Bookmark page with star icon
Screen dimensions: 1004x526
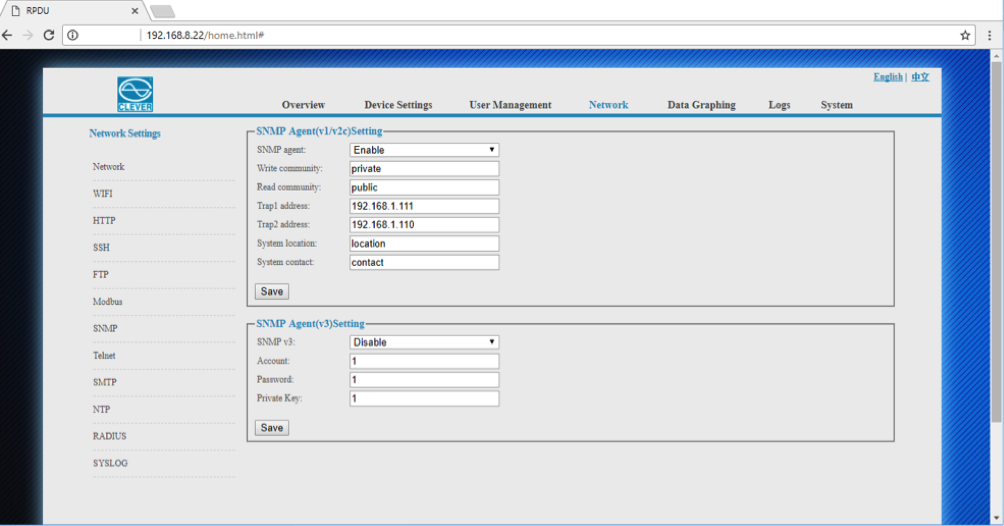pos(965,34)
